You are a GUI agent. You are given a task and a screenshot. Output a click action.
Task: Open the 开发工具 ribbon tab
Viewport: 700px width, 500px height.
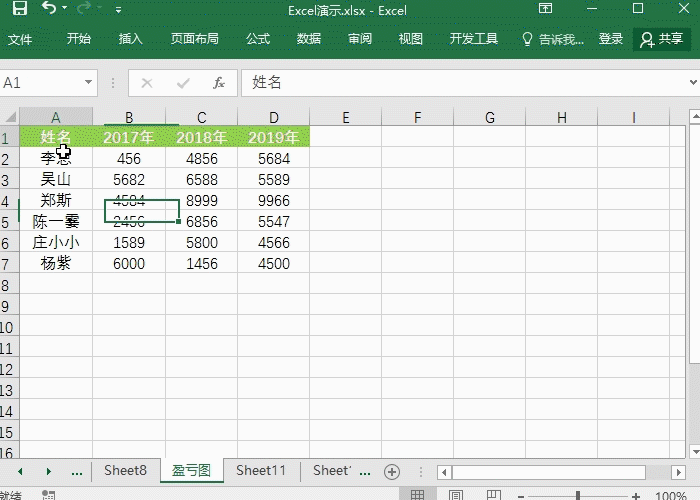click(x=474, y=39)
